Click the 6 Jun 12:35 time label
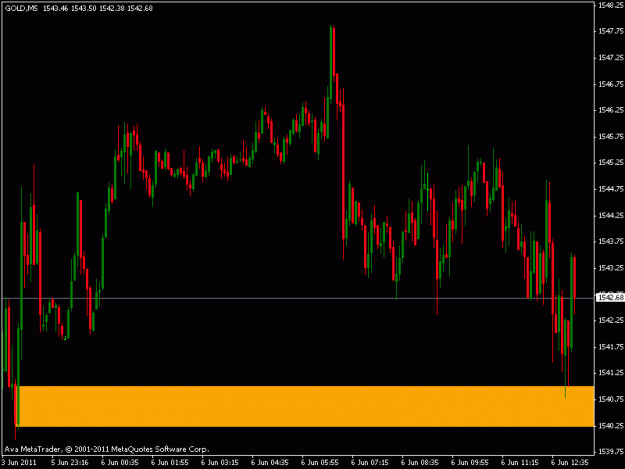 pos(570,463)
